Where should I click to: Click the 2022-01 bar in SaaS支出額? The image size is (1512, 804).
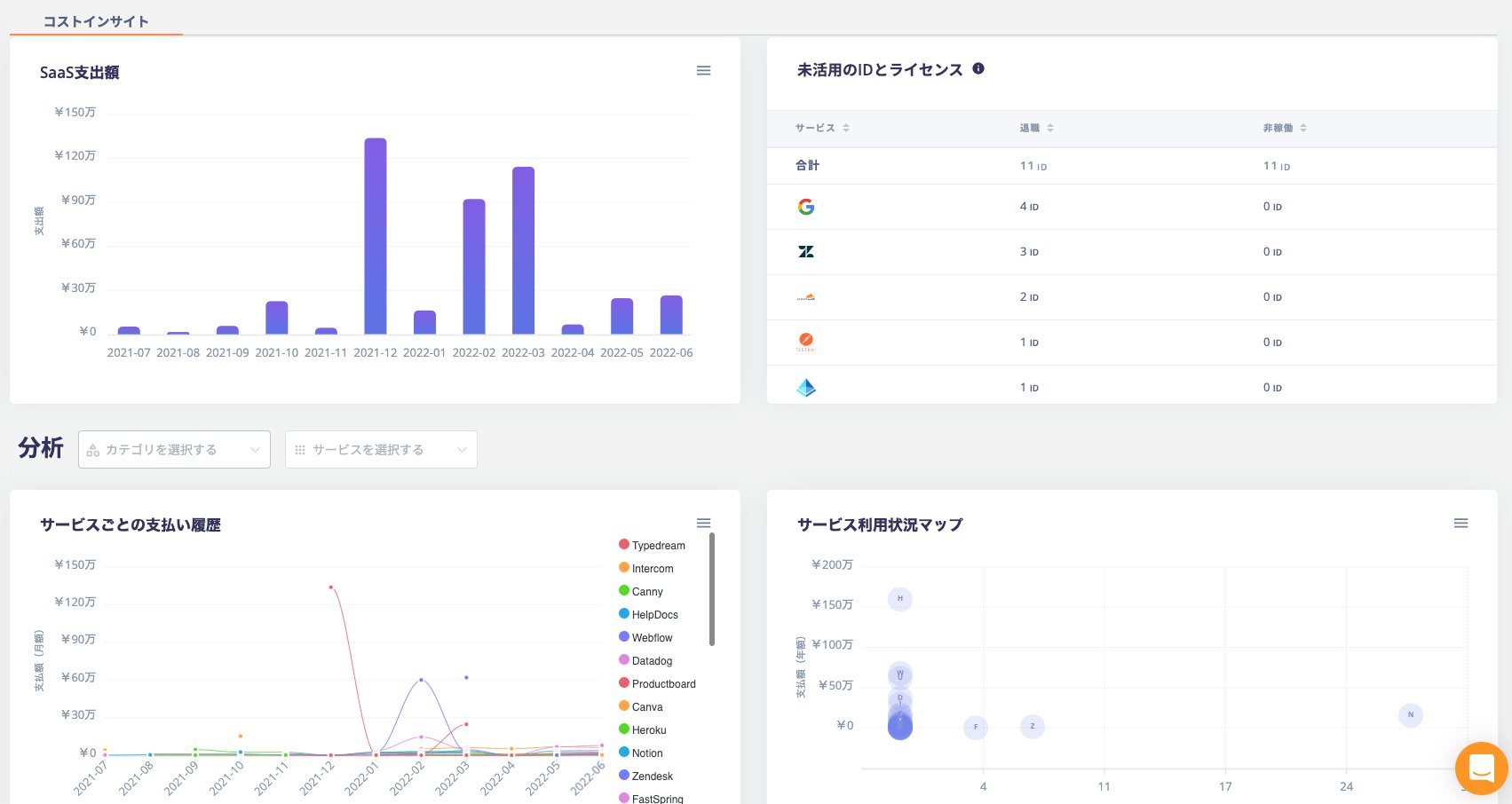pos(424,322)
